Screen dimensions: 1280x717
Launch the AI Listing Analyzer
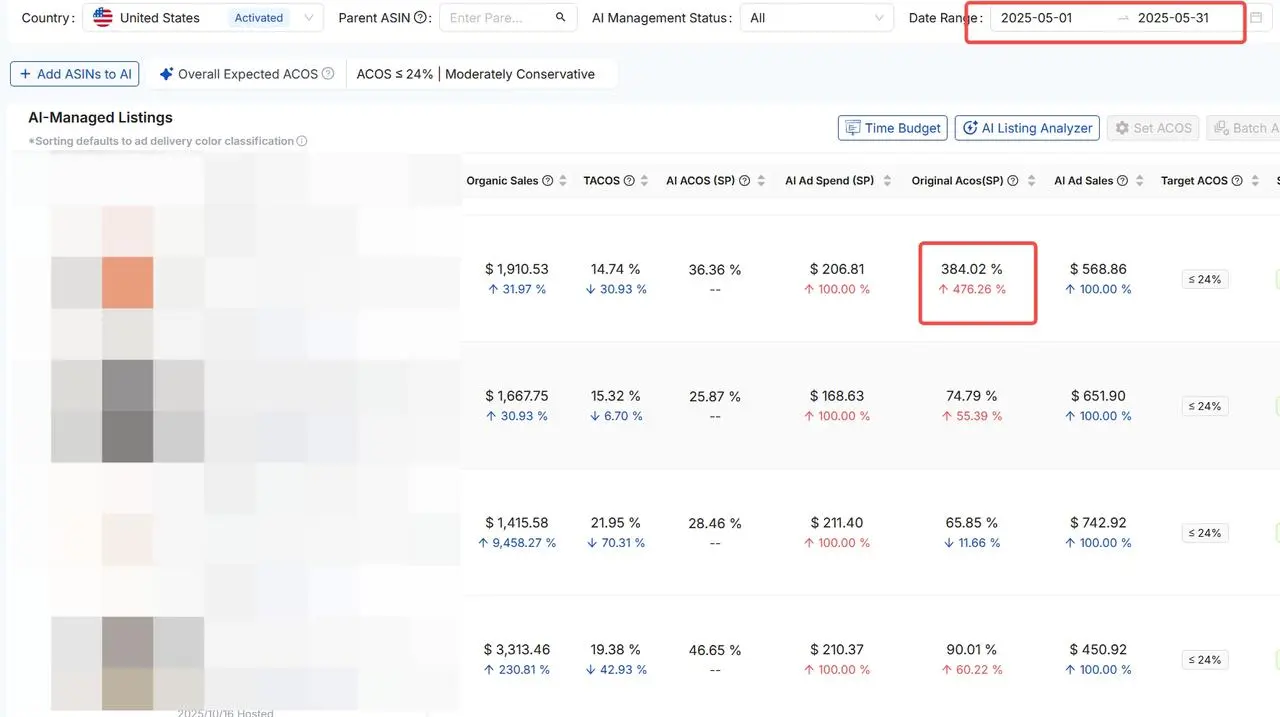coord(1027,128)
